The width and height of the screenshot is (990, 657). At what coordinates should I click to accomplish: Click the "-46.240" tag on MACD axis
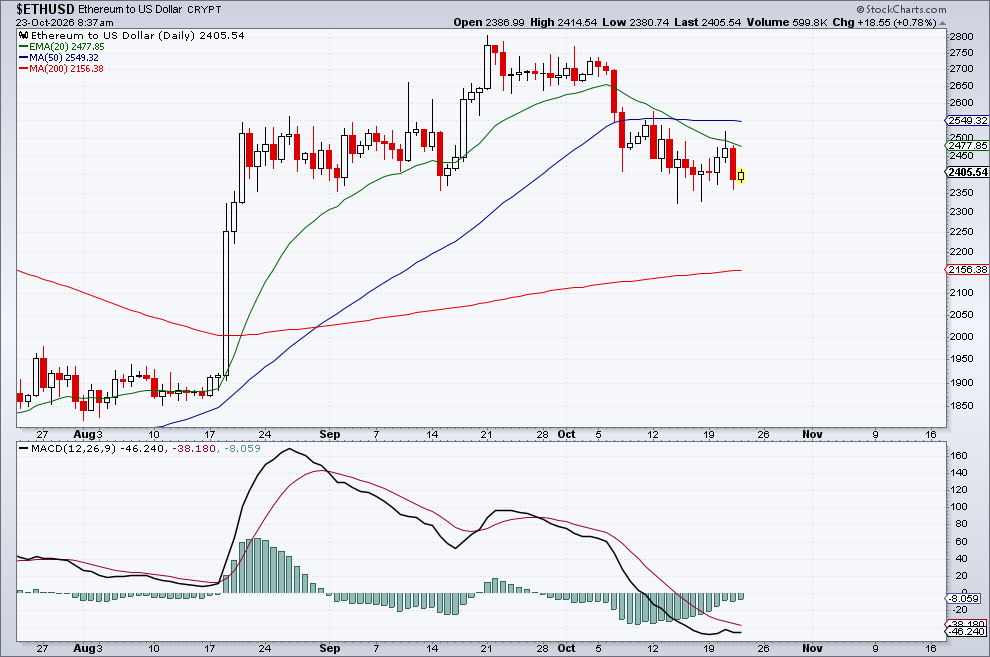(966, 631)
